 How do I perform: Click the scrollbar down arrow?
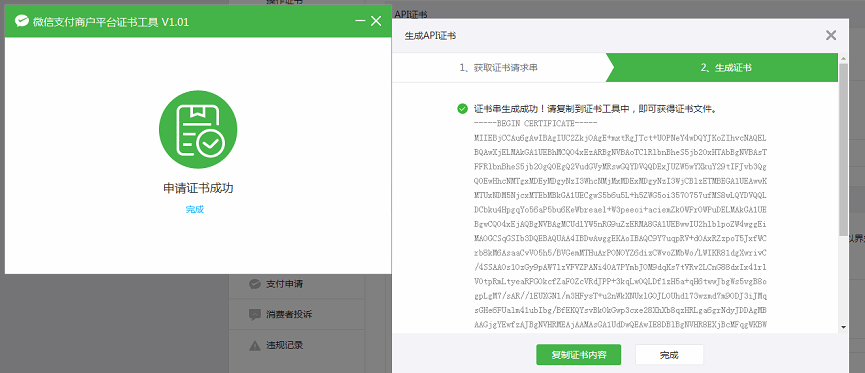click(x=843, y=327)
